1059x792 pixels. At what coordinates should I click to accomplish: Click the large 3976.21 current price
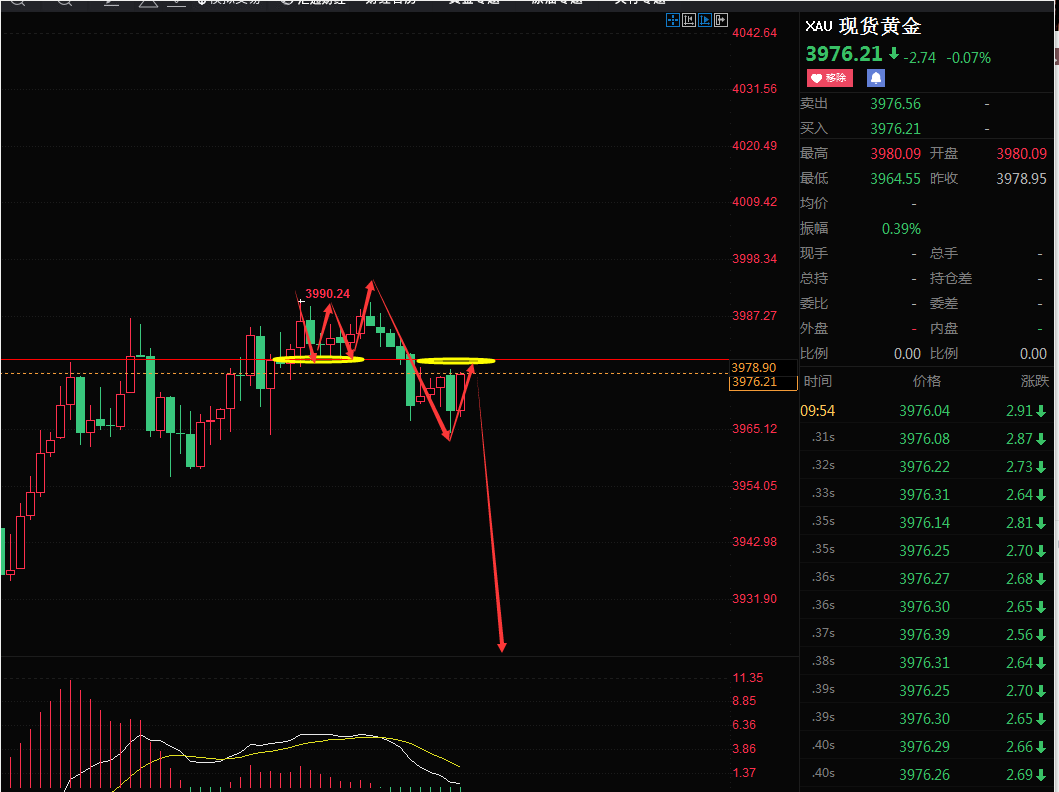pyautogui.click(x=844, y=54)
